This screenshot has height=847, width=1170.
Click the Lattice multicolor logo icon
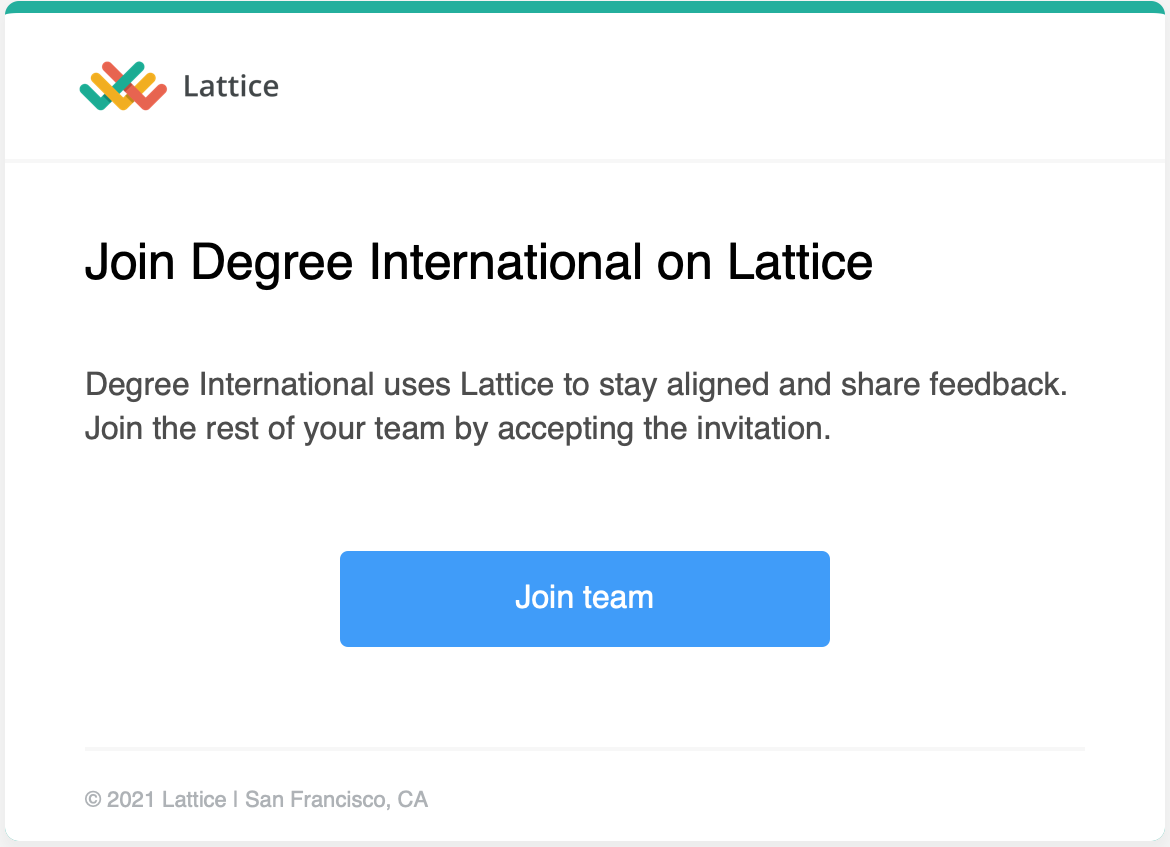[123, 86]
